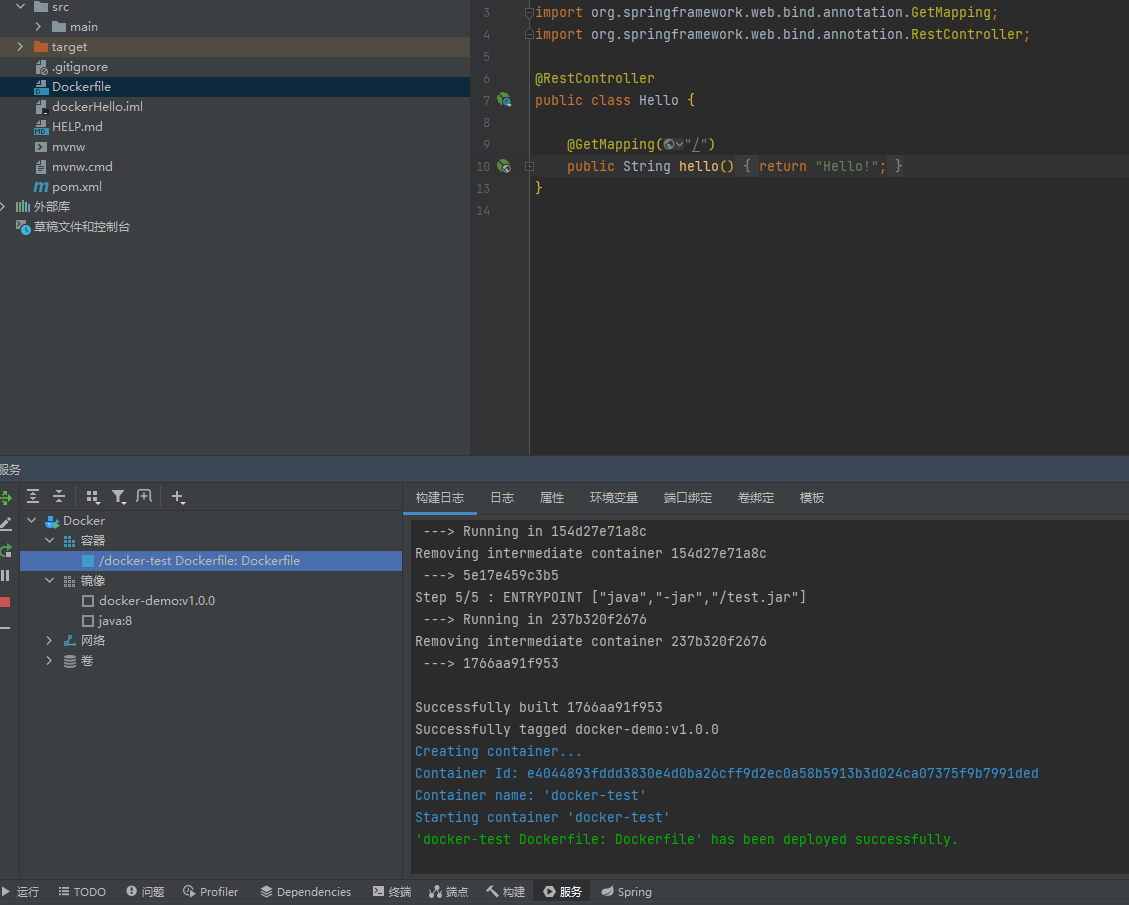Select /docker-test Dockerfile container row
Viewport: 1129px width, 905px height.
(210, 561)
